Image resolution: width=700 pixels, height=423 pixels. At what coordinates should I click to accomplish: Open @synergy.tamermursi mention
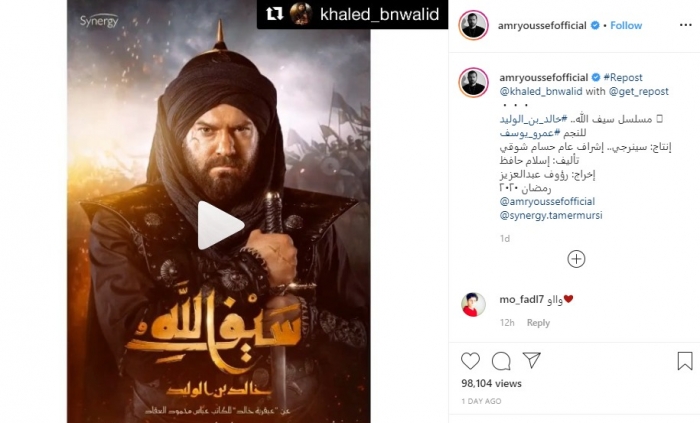click(551, 215)
